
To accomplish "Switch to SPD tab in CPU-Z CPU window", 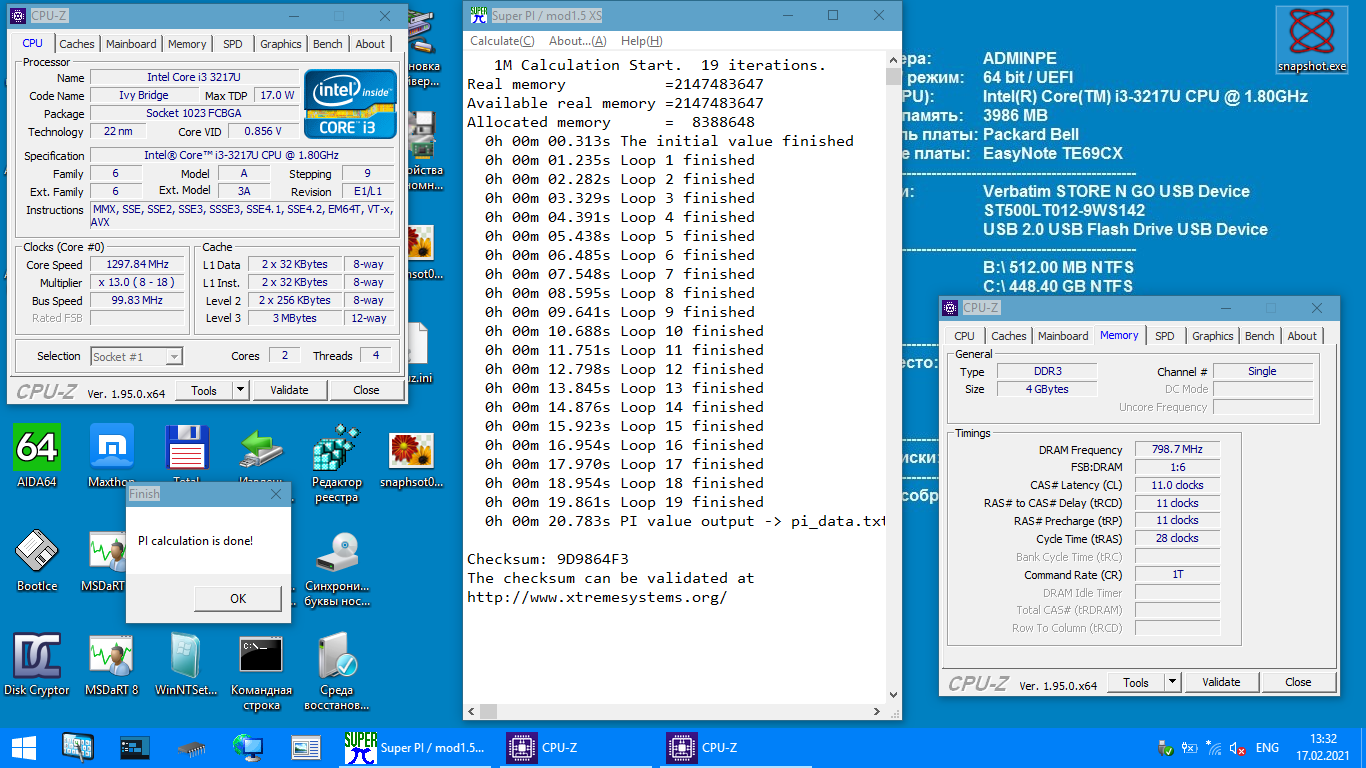I will (x=233, y=44).
